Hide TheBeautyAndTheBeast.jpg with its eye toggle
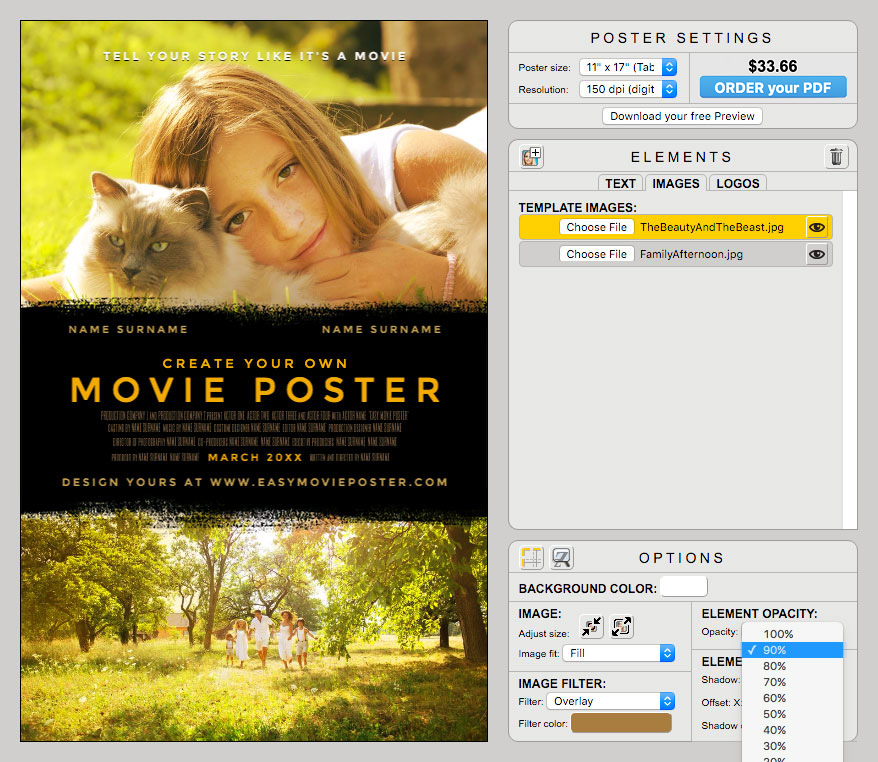The image size is (878, 762). pos(817,227)
